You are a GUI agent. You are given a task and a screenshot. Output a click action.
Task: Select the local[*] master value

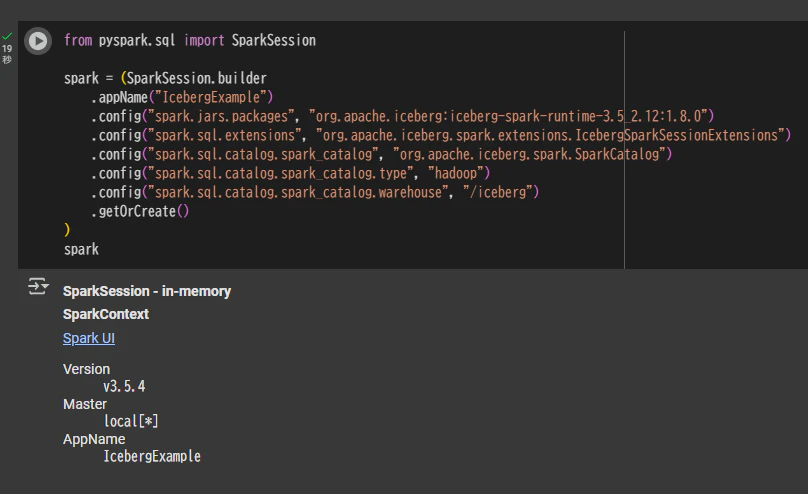click(131, 421)
